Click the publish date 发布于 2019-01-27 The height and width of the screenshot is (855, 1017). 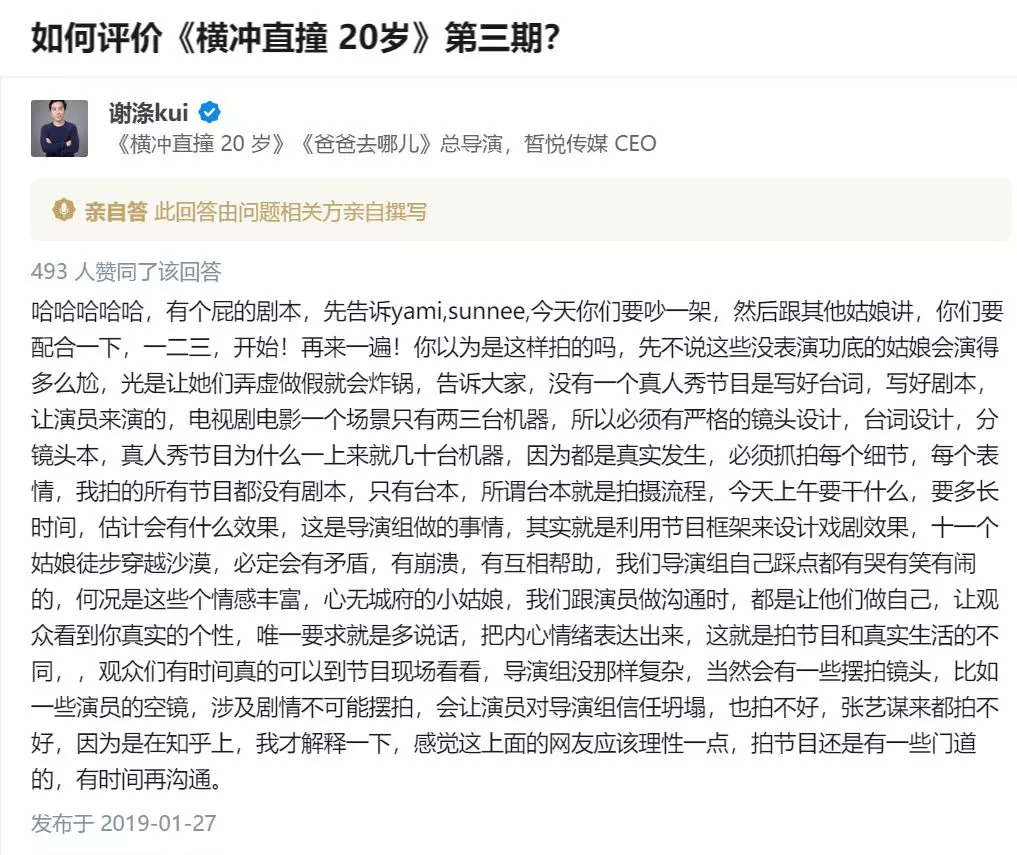tap(123, 824)
